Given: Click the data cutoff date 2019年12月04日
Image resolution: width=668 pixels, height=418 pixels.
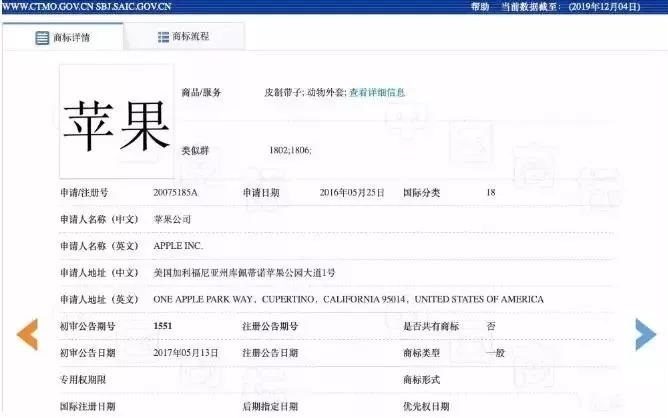Looking at the screenshot, I should coord(604,6).
